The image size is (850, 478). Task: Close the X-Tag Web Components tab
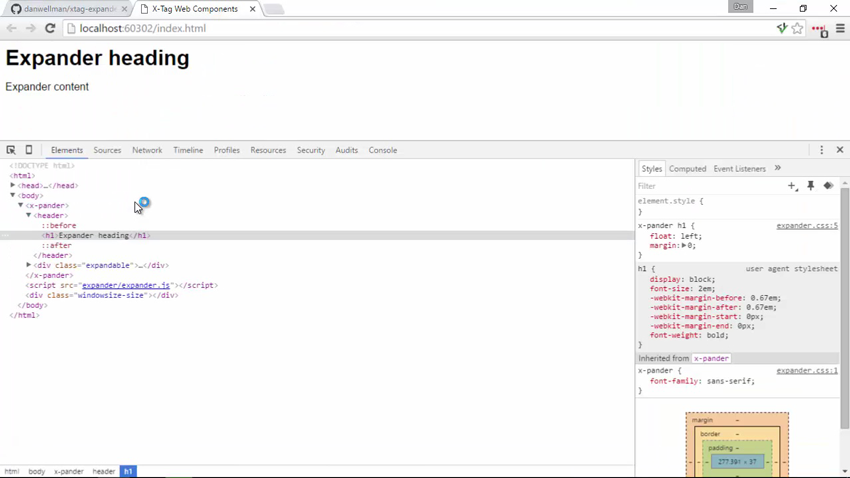(252, 9)
